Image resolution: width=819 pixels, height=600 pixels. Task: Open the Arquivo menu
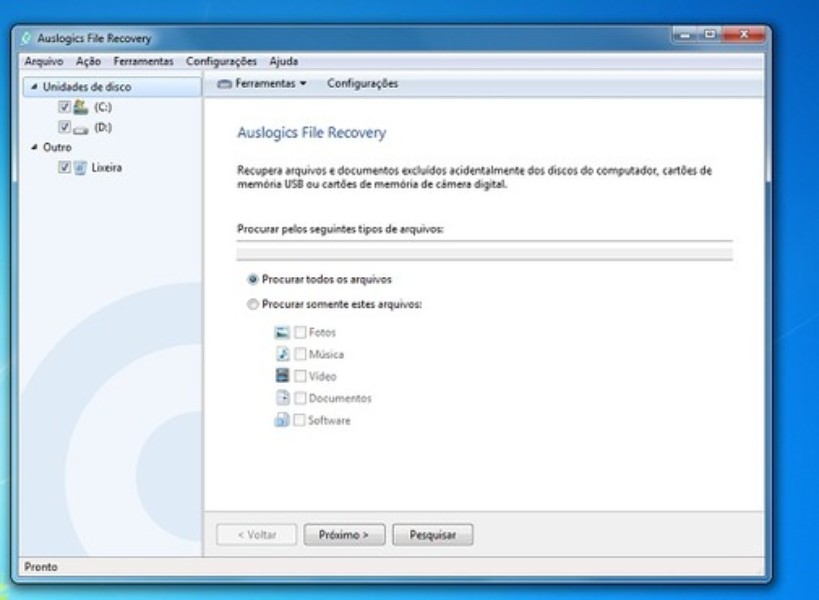tap(44, 62)
